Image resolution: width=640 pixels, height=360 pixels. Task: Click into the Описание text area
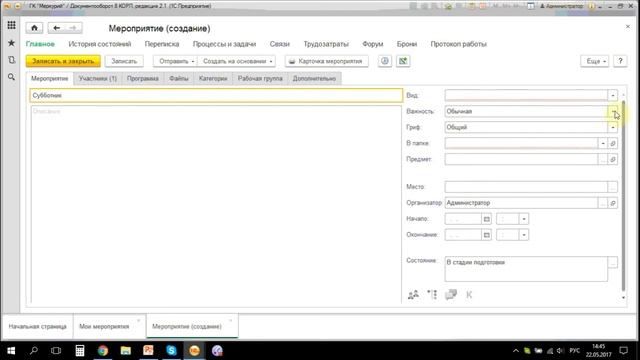click(x=216, y=204)
